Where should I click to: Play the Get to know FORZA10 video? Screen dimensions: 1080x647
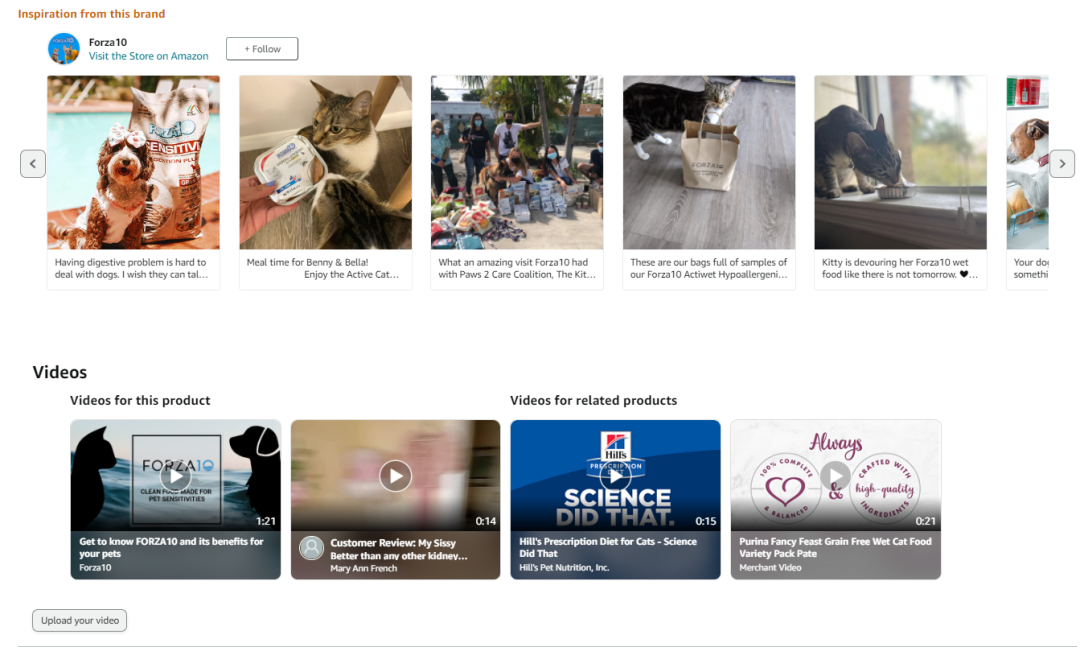(176, 475)
